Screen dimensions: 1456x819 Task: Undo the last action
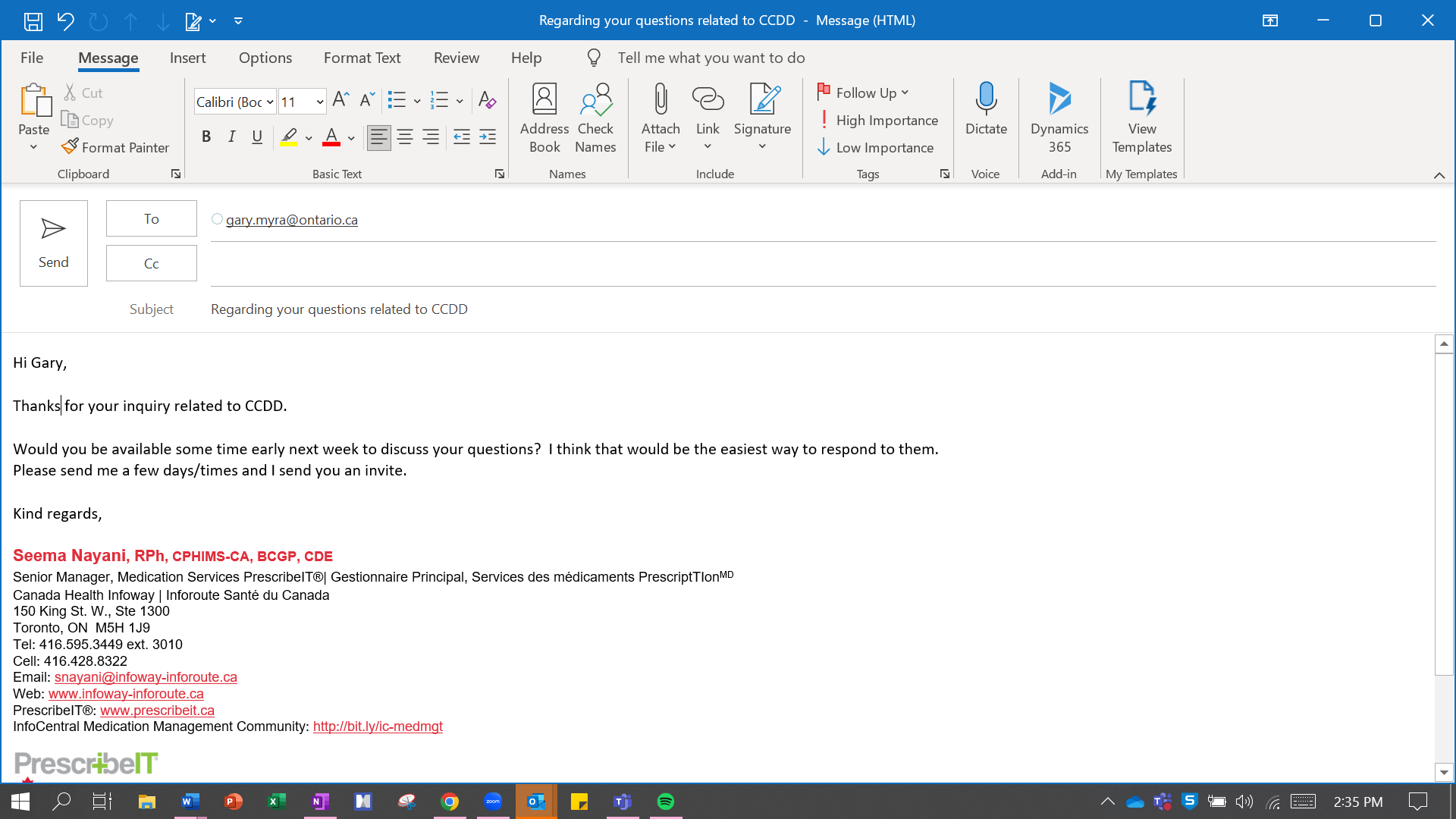pos(66,20)
